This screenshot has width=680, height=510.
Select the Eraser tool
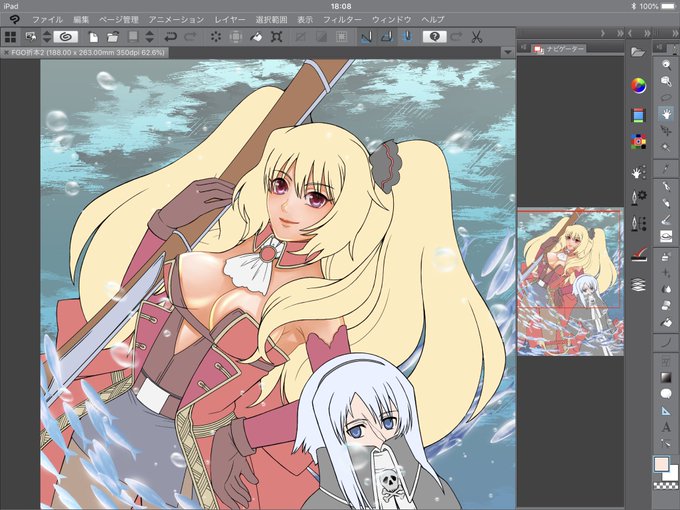[666, 307]
